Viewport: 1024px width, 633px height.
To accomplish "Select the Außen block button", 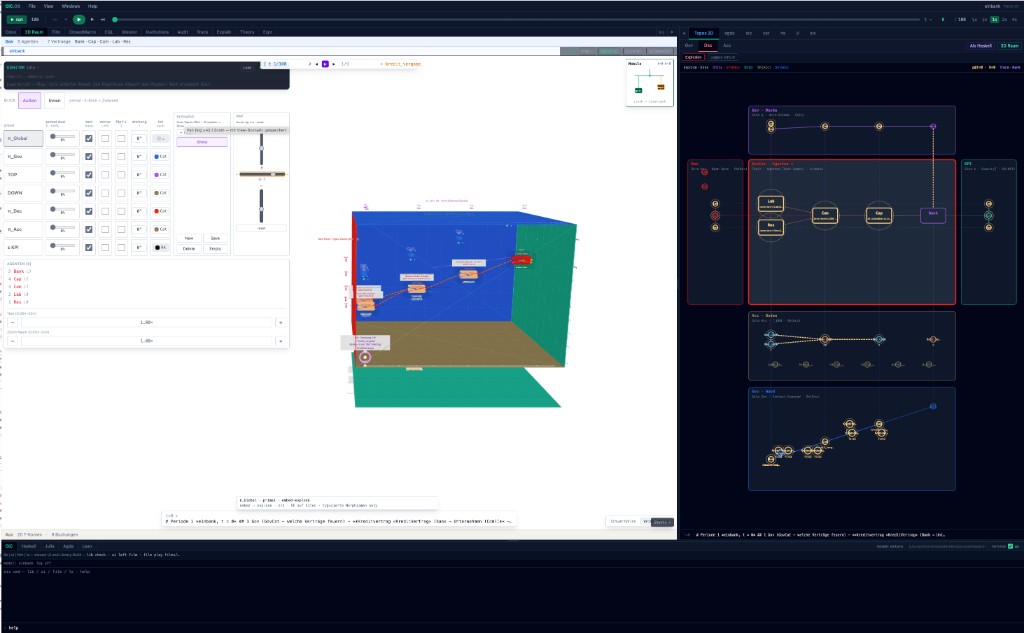I will click(29, 101).
